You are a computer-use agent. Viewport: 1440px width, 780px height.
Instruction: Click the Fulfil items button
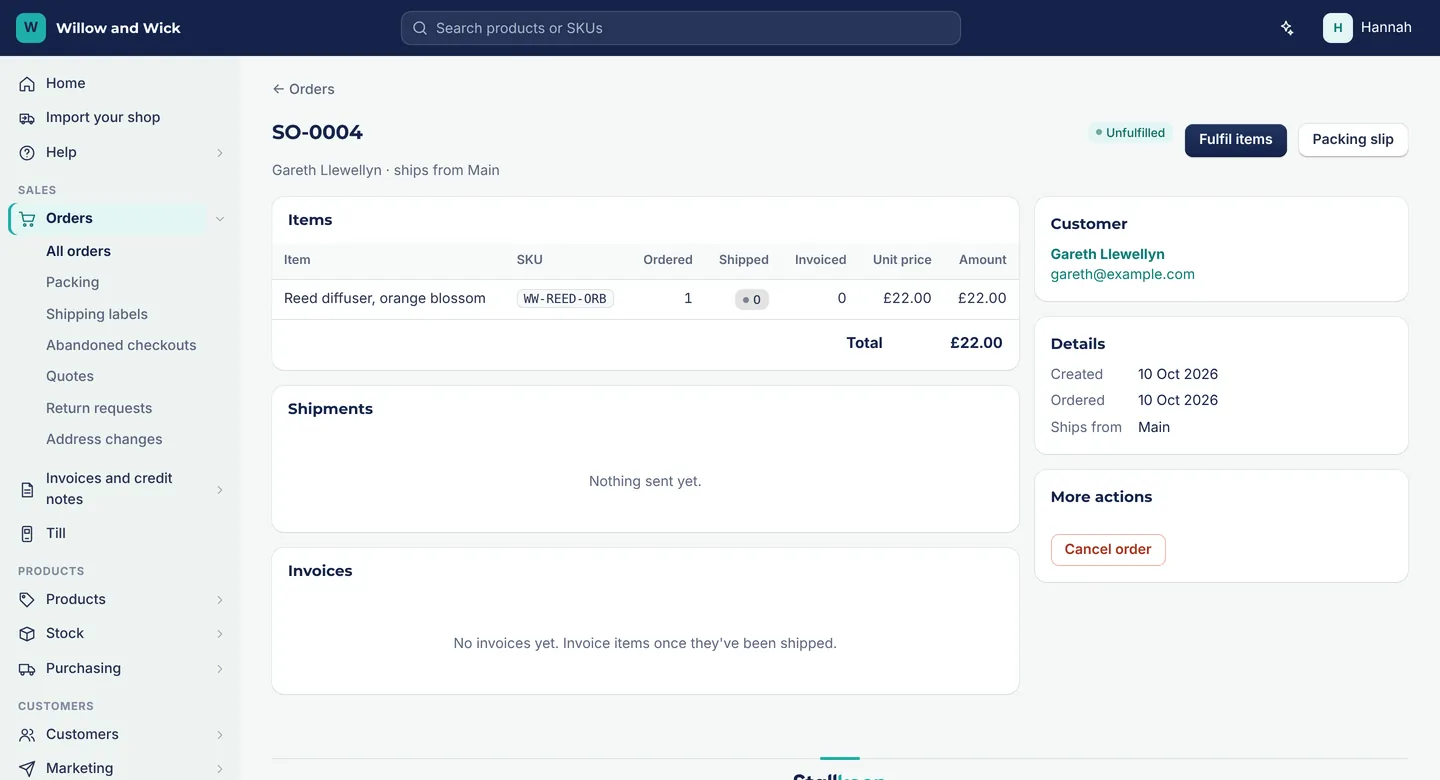tap(1236, 140)
